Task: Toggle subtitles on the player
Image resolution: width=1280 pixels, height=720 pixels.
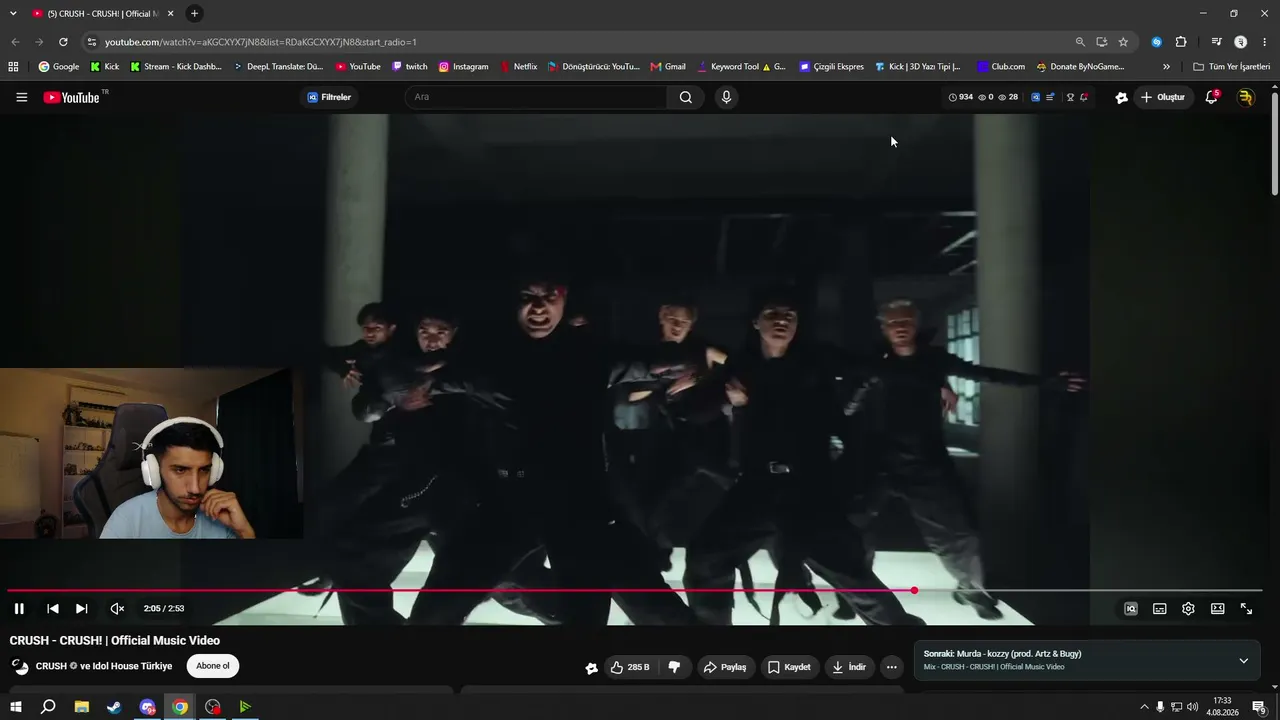Action: pos(1159,608)
